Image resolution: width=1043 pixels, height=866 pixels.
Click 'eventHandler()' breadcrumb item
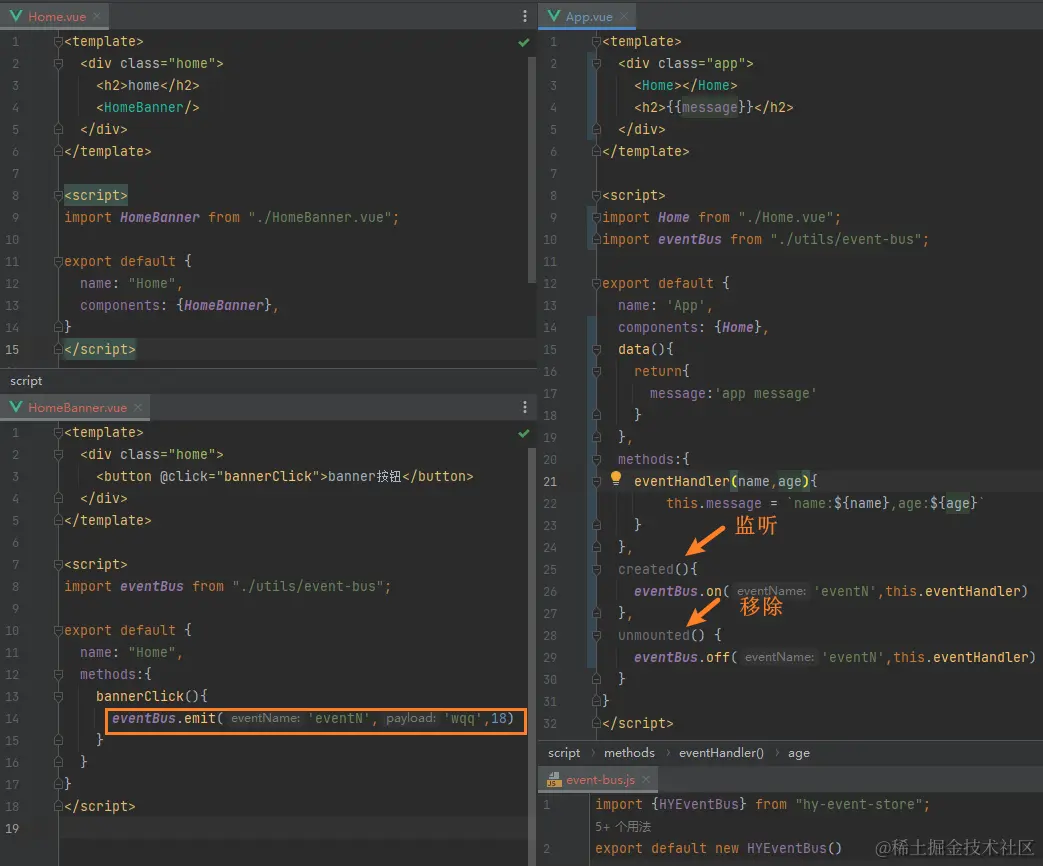coord(721,753)
